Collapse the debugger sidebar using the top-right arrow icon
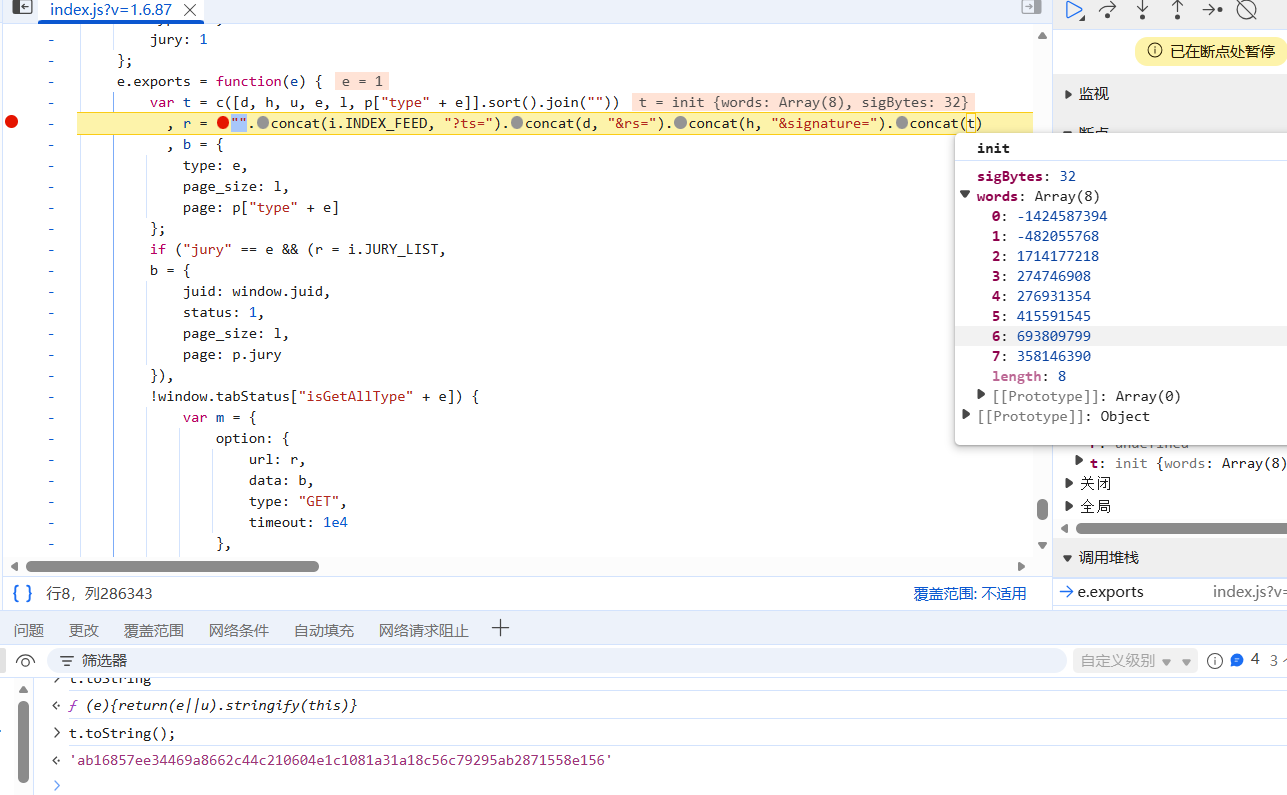The height and width of the screenshot is (795, 1287). (x=1030, y=8)
